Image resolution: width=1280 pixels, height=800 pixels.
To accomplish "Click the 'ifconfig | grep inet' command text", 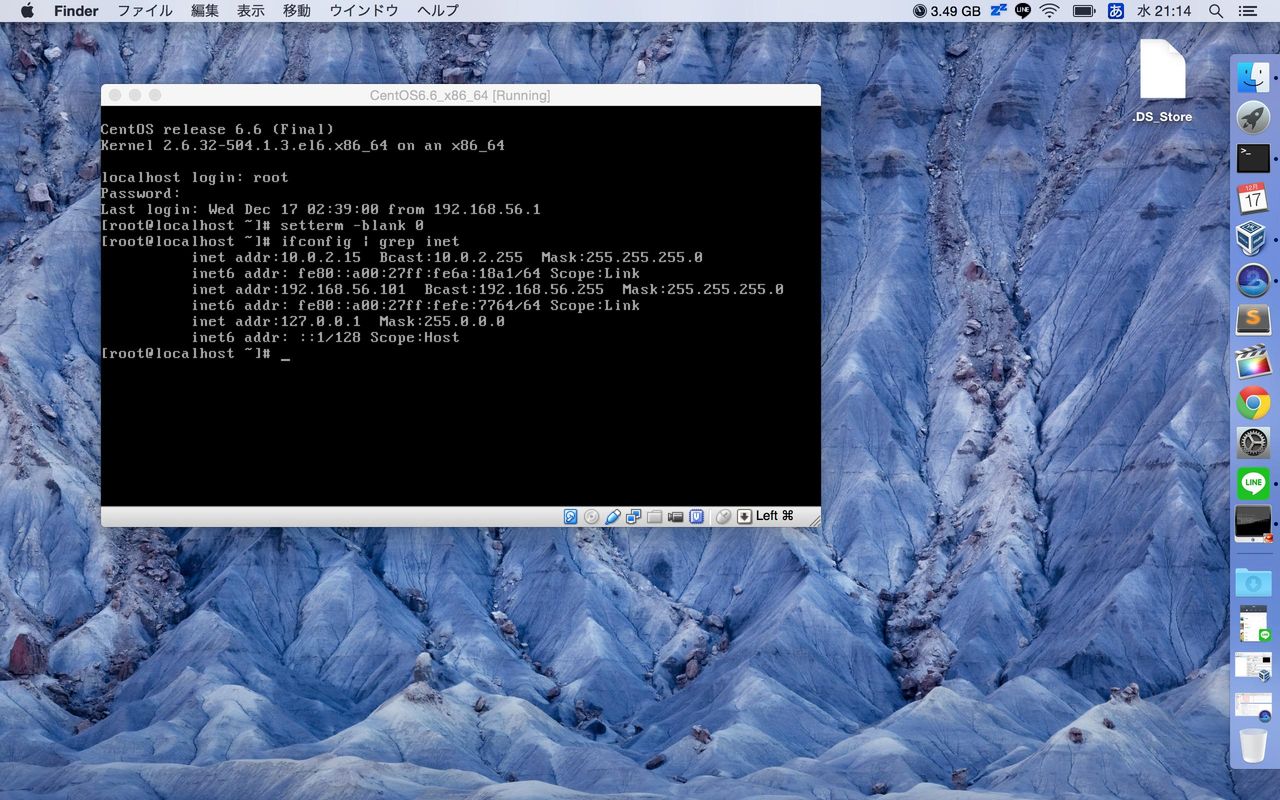I will (x=370, y=241).
